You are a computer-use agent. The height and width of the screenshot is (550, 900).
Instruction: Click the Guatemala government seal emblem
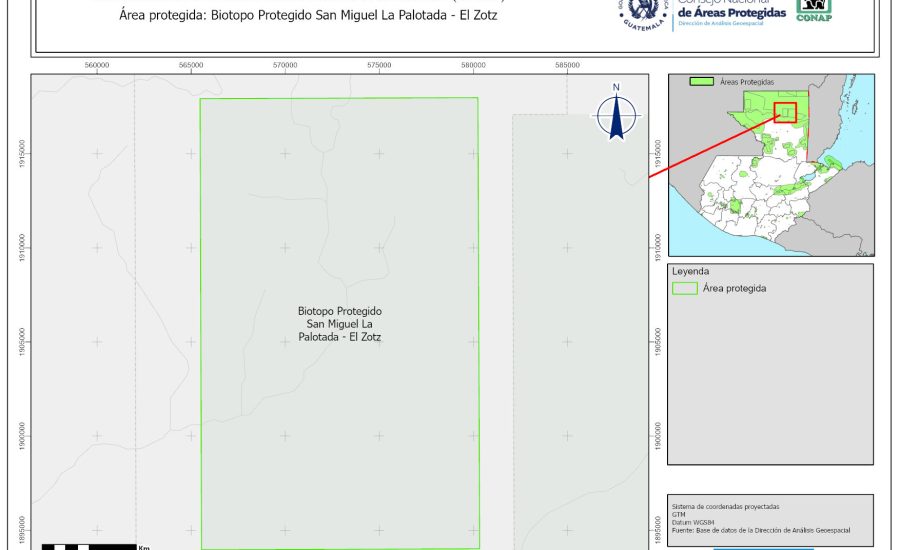click(642, 12)
